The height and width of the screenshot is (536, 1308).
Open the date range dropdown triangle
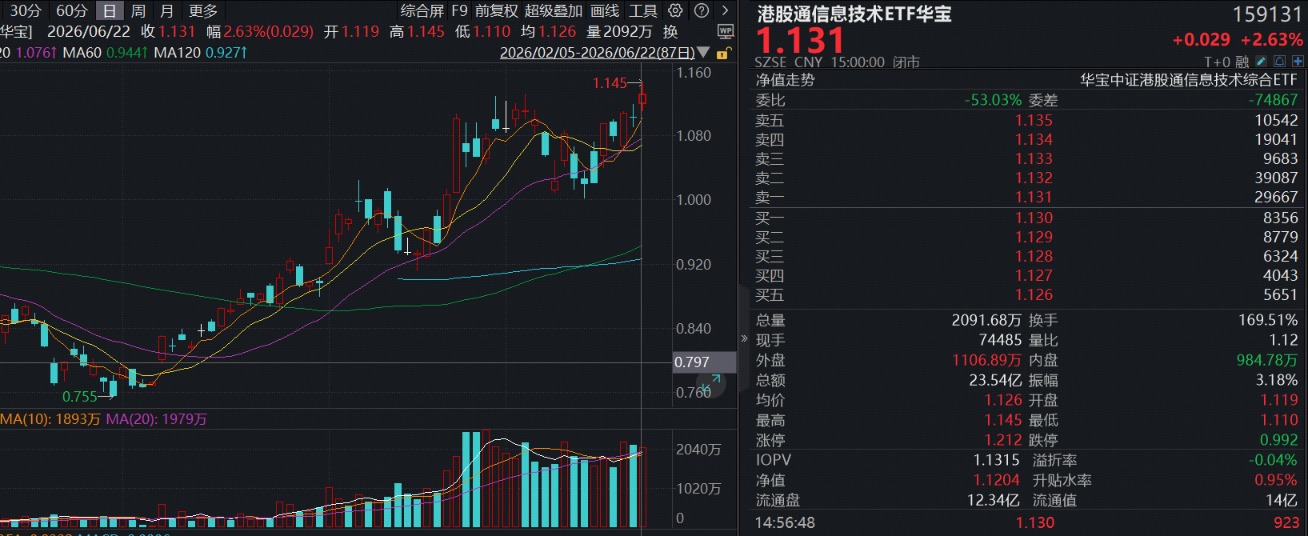tap(705, 52)
